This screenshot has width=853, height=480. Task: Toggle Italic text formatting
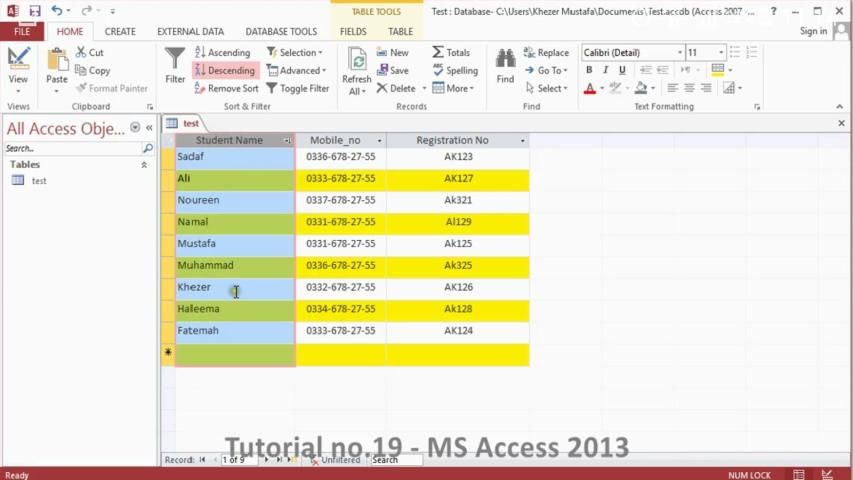pyautogui.click(x=606, y=70)
